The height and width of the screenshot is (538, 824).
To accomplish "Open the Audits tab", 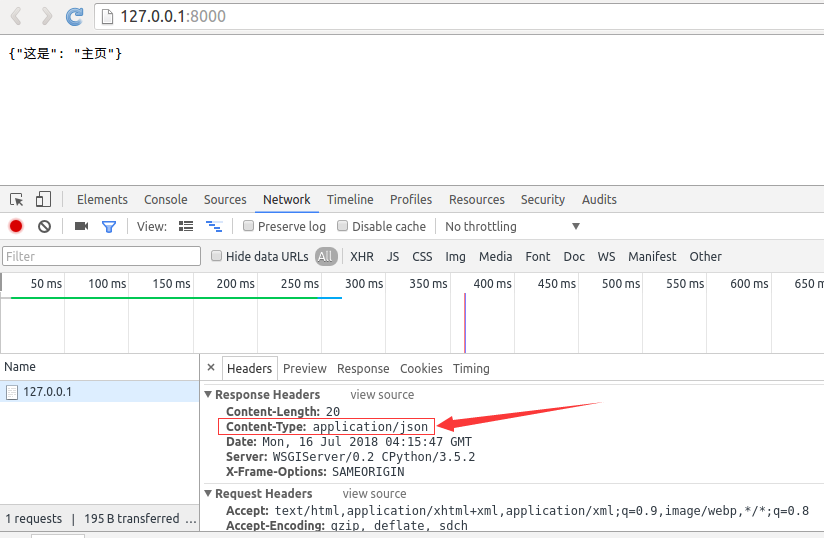I will coord(599,200).
